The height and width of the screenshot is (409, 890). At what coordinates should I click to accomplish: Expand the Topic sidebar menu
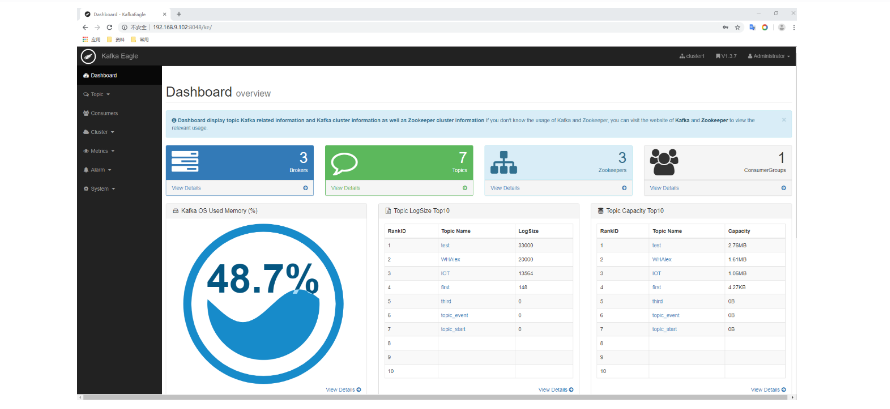[96, 94]
